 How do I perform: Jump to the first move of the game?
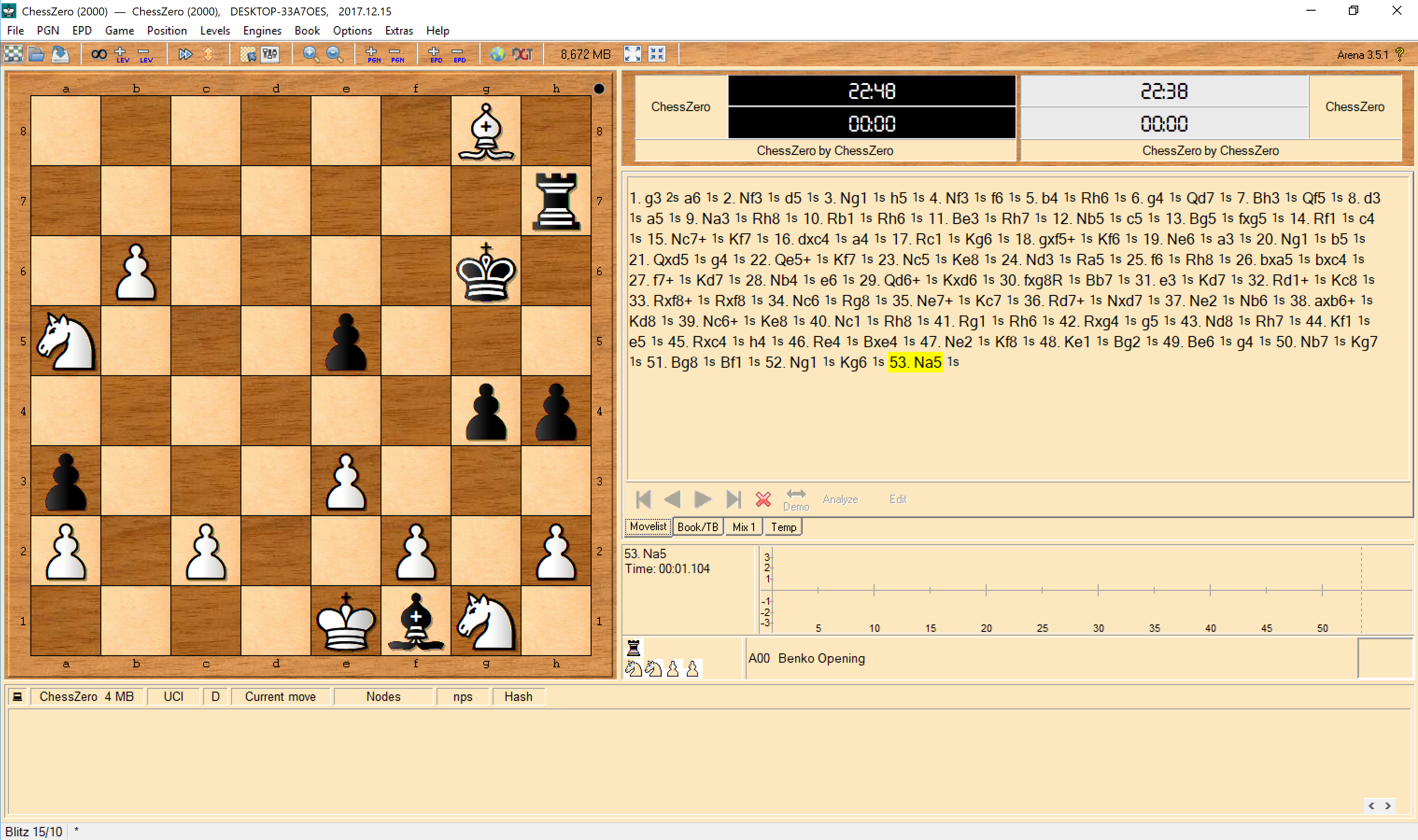(643, 499)
